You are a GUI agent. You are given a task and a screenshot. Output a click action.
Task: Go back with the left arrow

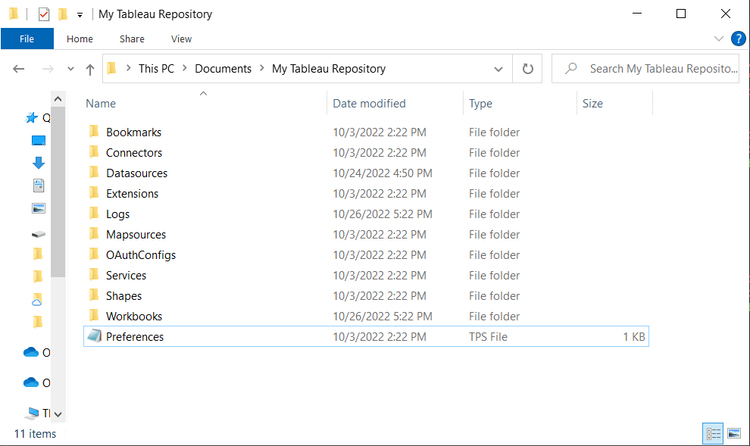tap(19, 69)
